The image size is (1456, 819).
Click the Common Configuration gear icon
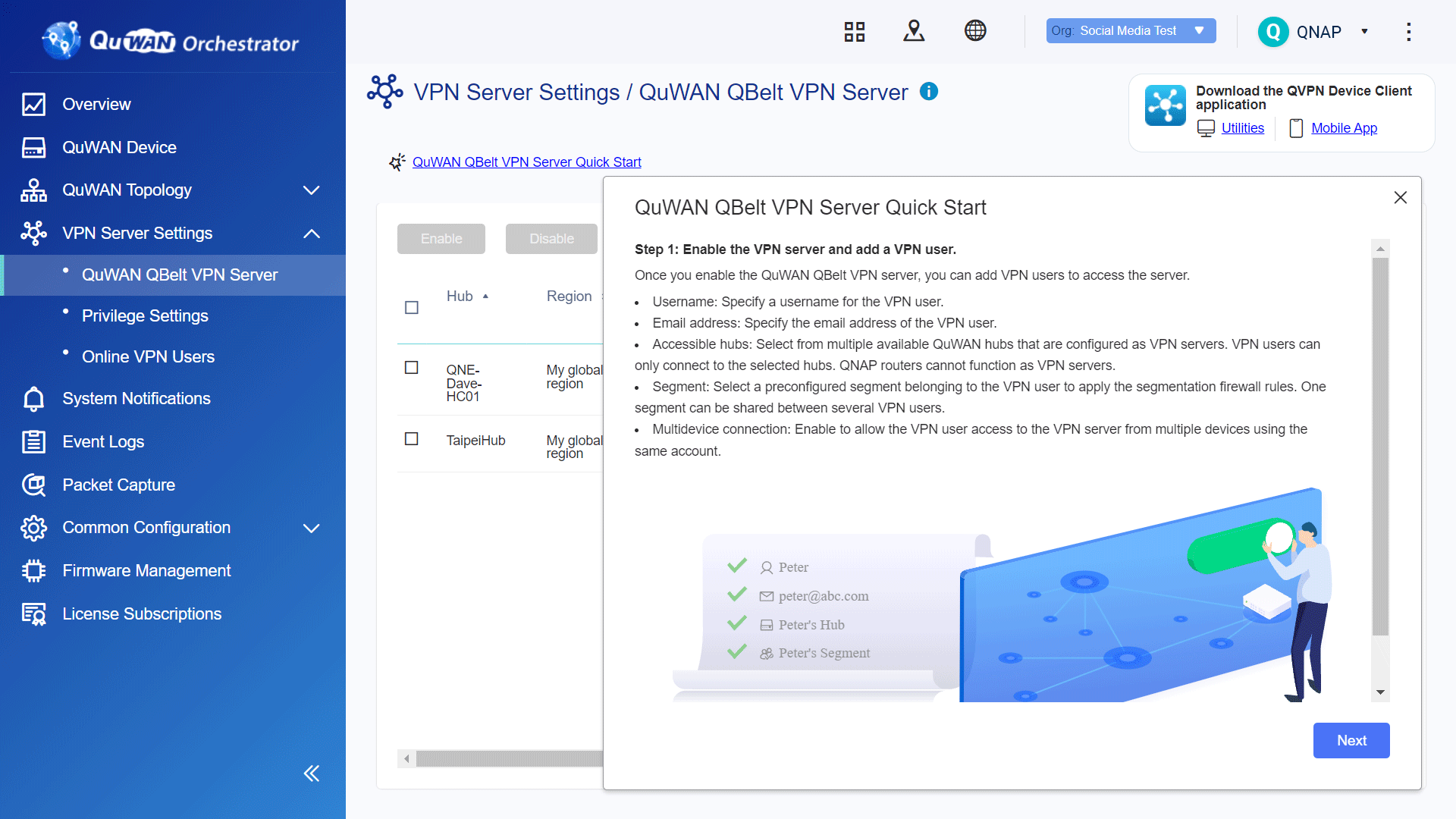coord(33,528)
